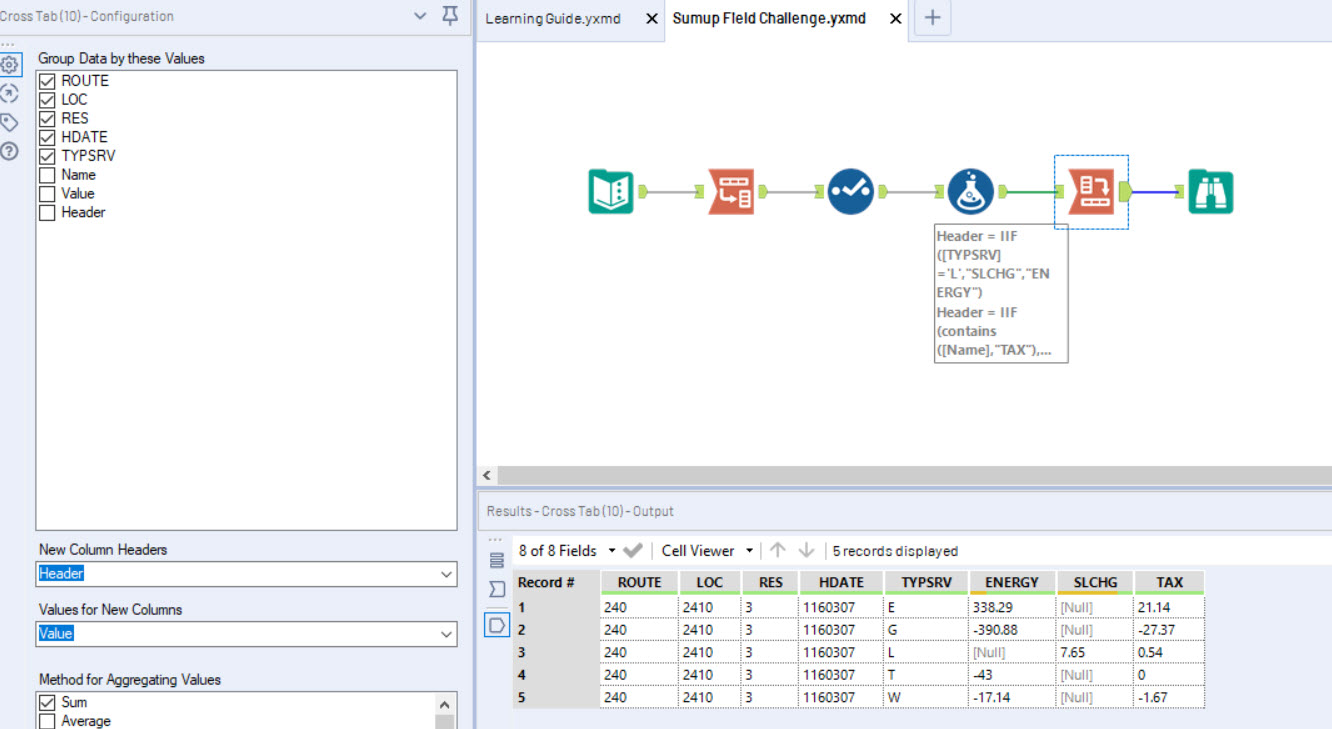Expand the Cell Viewer dropdown in Results
The height and width of the screenshot is (729, 1332).
coord(749,550)
